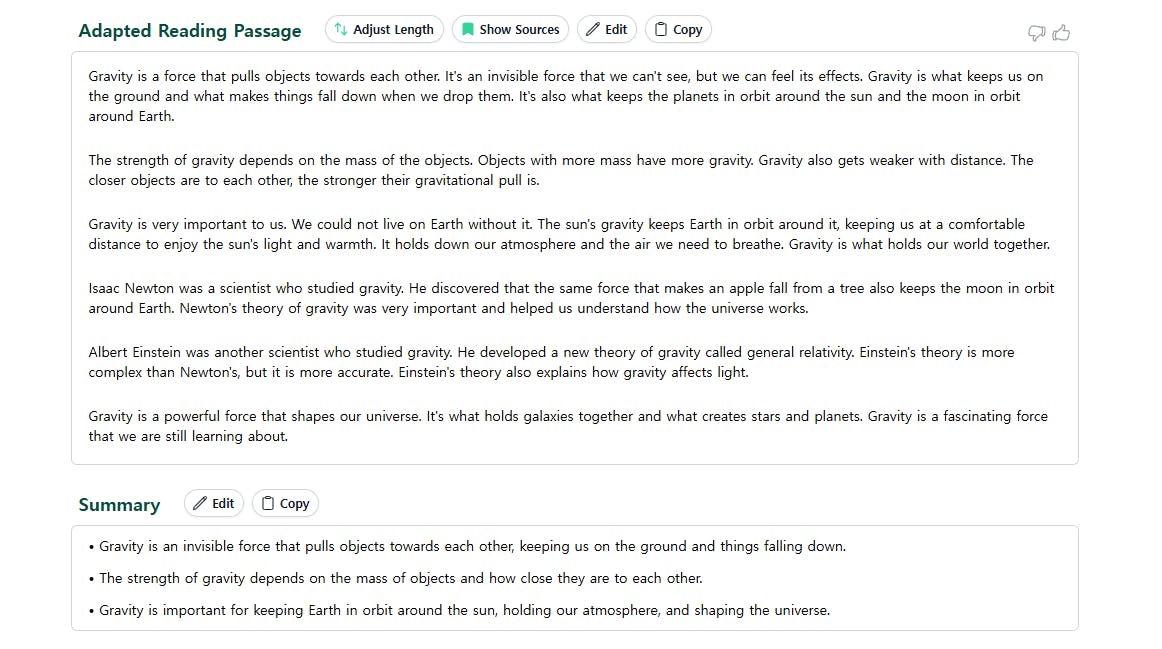Click the summary bullet about Earth's orbit
The width and height of the screenshot is (1162, 649).
tap(464, 610)
